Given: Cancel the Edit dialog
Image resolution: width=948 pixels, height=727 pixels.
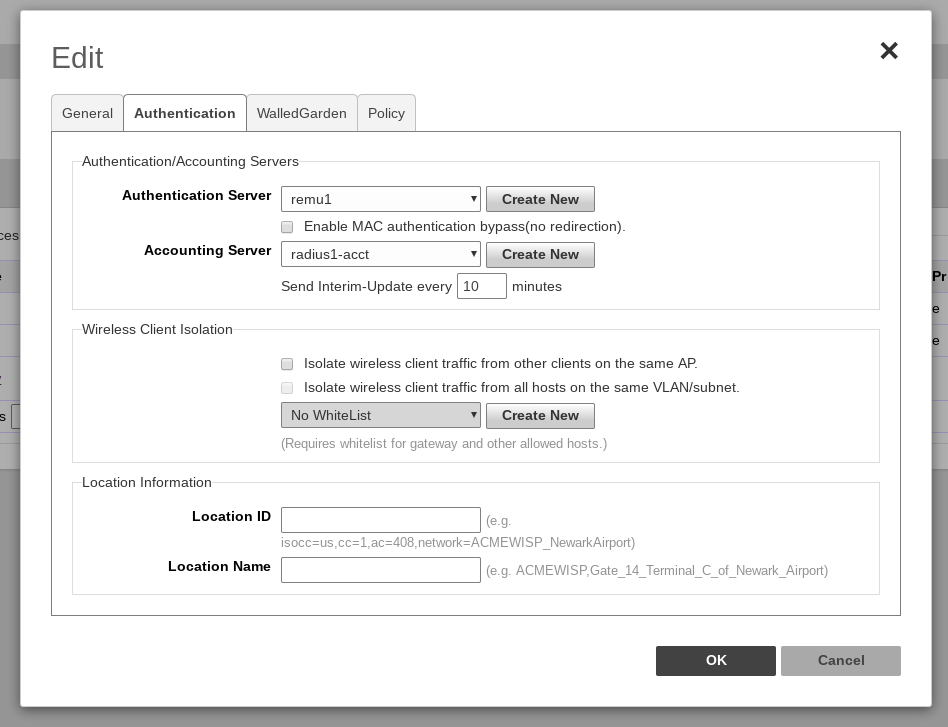Looking at the screenshot, I should coord(840,660).
